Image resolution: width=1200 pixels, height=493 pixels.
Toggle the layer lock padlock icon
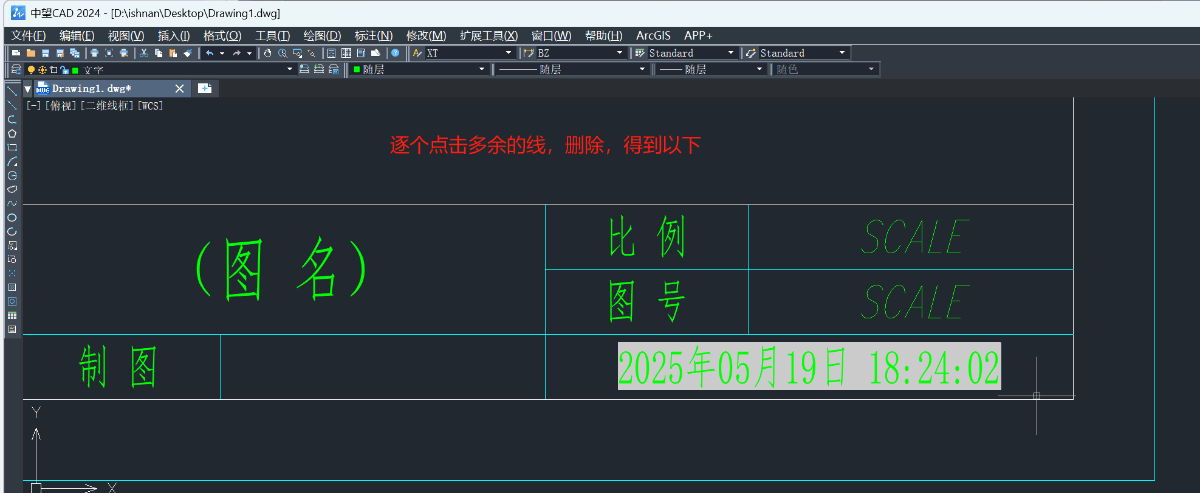point(64,70)
